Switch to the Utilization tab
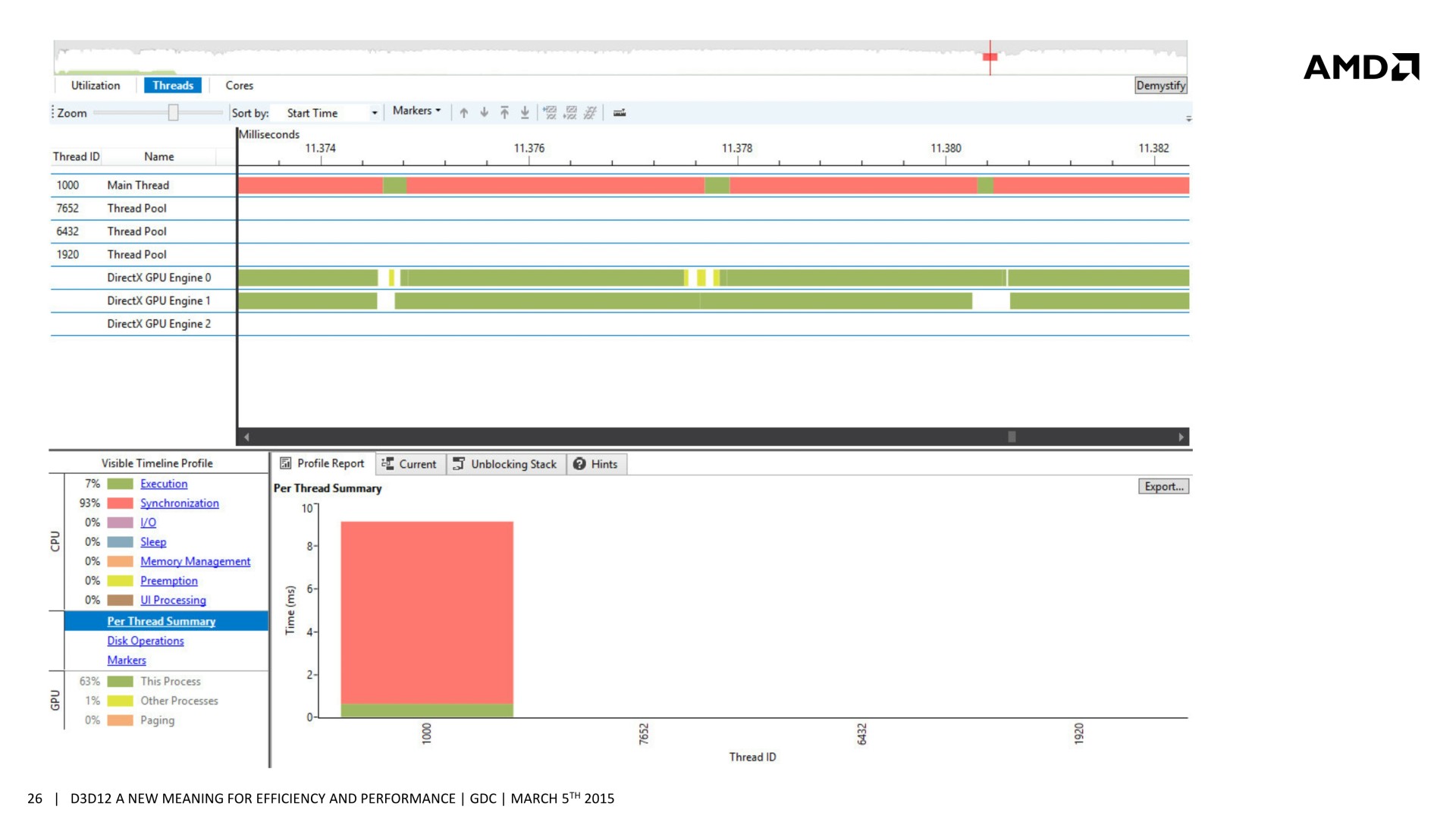1456x819 pixels. [96, 86]
